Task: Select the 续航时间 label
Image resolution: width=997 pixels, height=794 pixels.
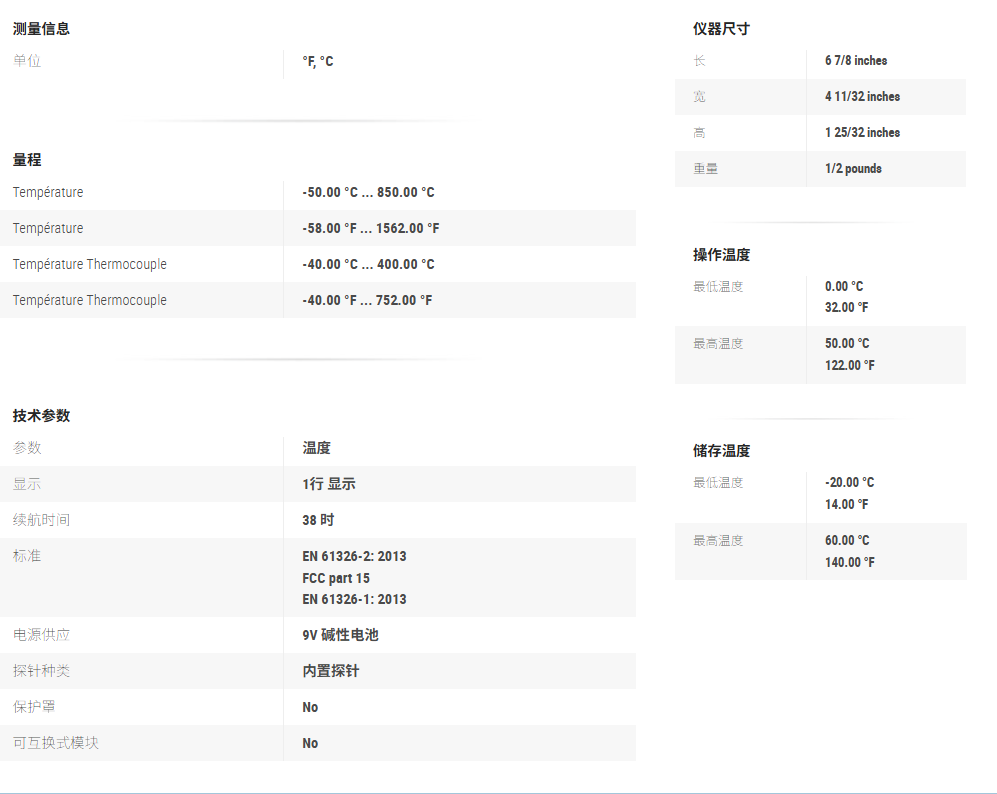Action: click(x=41, y=520)
